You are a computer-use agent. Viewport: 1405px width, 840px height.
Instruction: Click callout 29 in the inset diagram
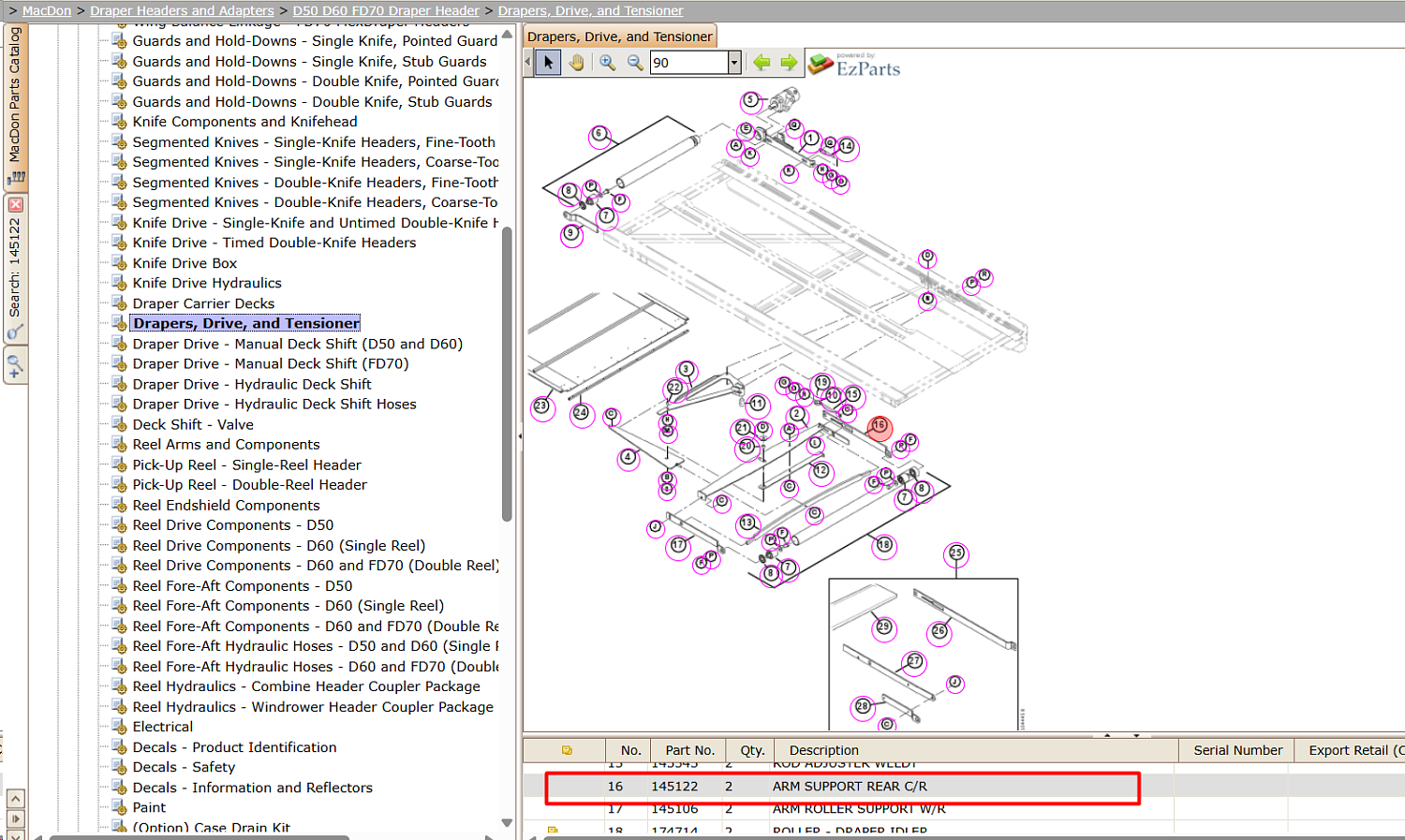click(x=883, y=627)
